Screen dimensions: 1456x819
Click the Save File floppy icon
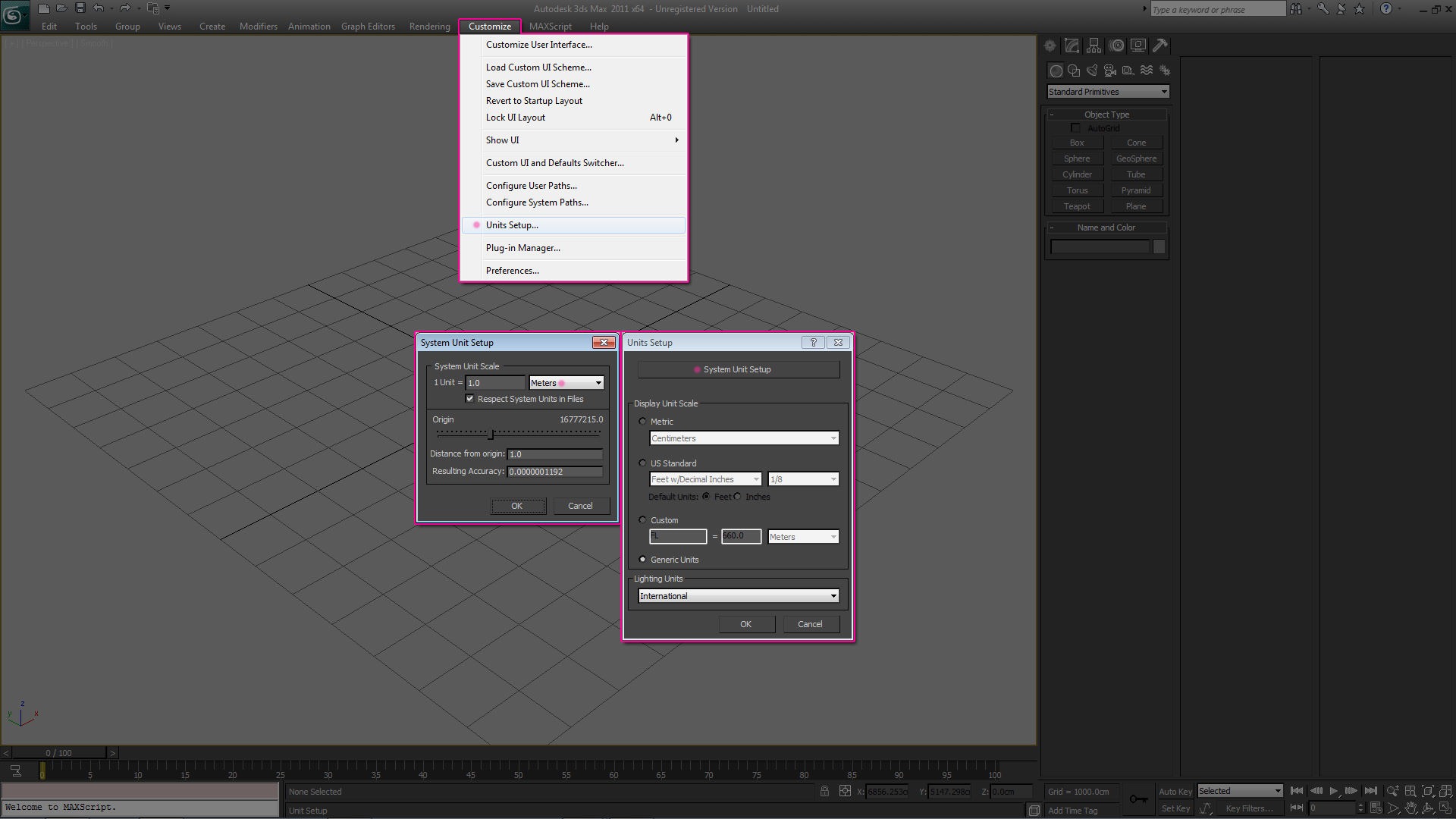coord(80,8)
